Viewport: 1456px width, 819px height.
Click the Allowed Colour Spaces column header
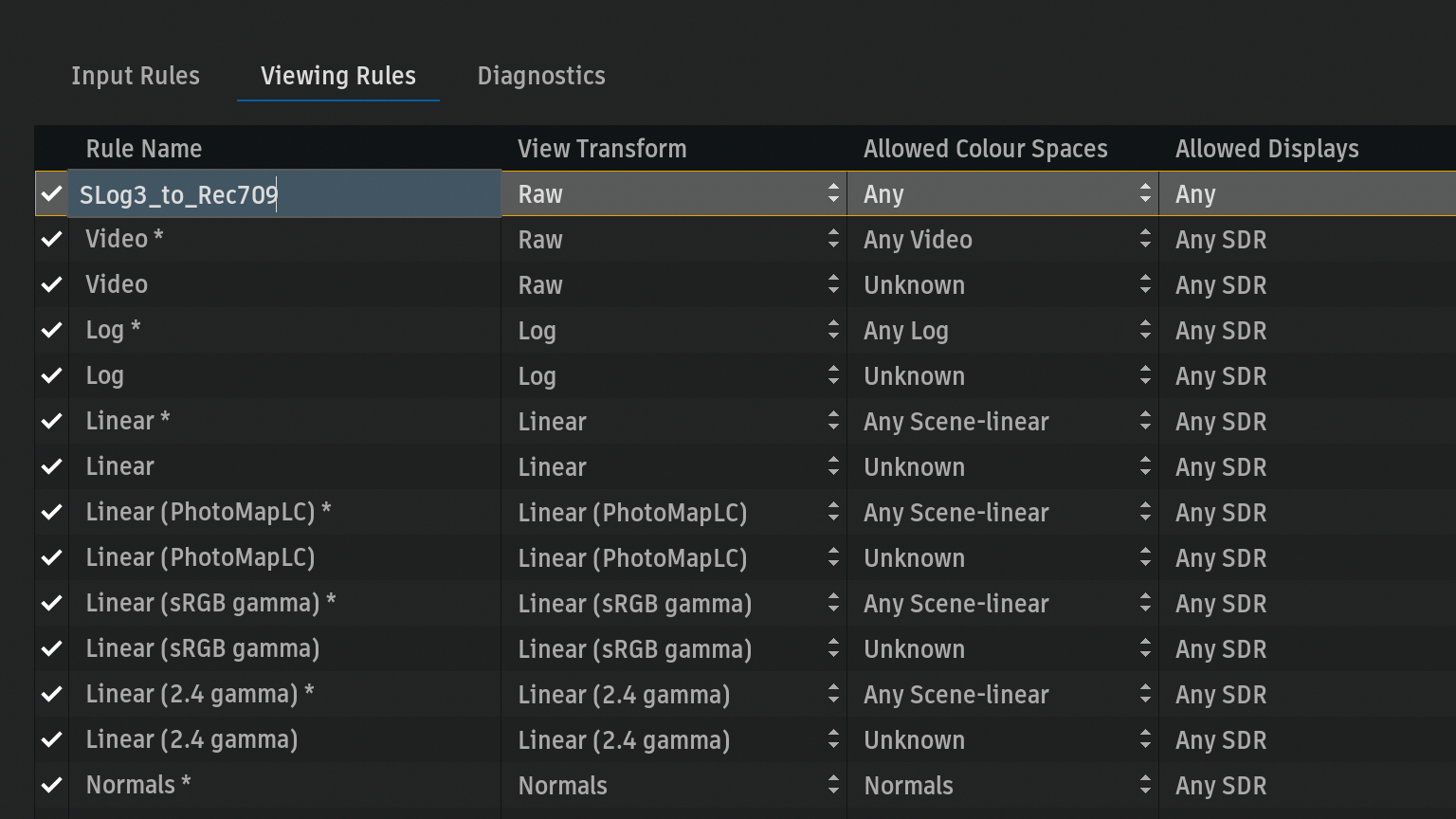[986, 149]
